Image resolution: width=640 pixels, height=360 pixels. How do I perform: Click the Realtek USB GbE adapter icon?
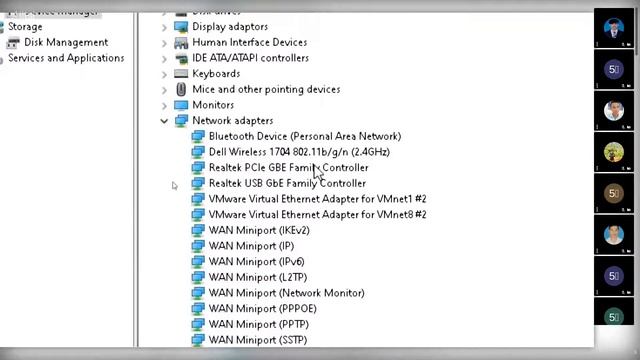pos(198,183)
